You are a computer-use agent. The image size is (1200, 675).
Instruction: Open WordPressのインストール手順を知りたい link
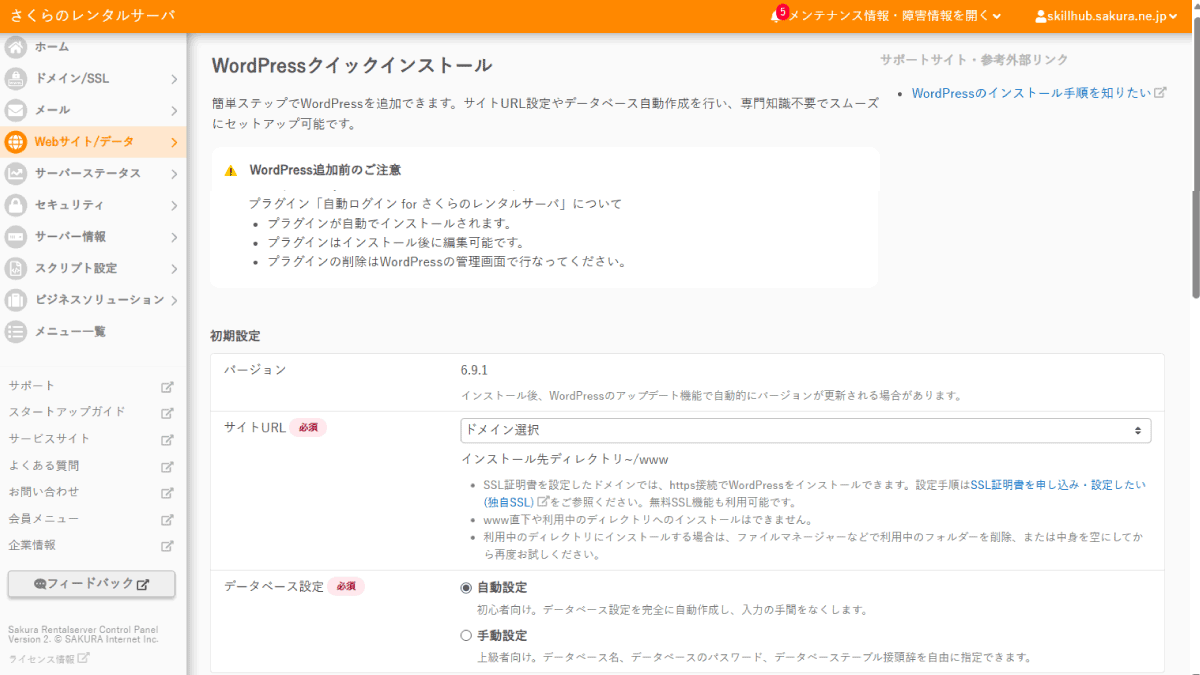coord(1031,92)
